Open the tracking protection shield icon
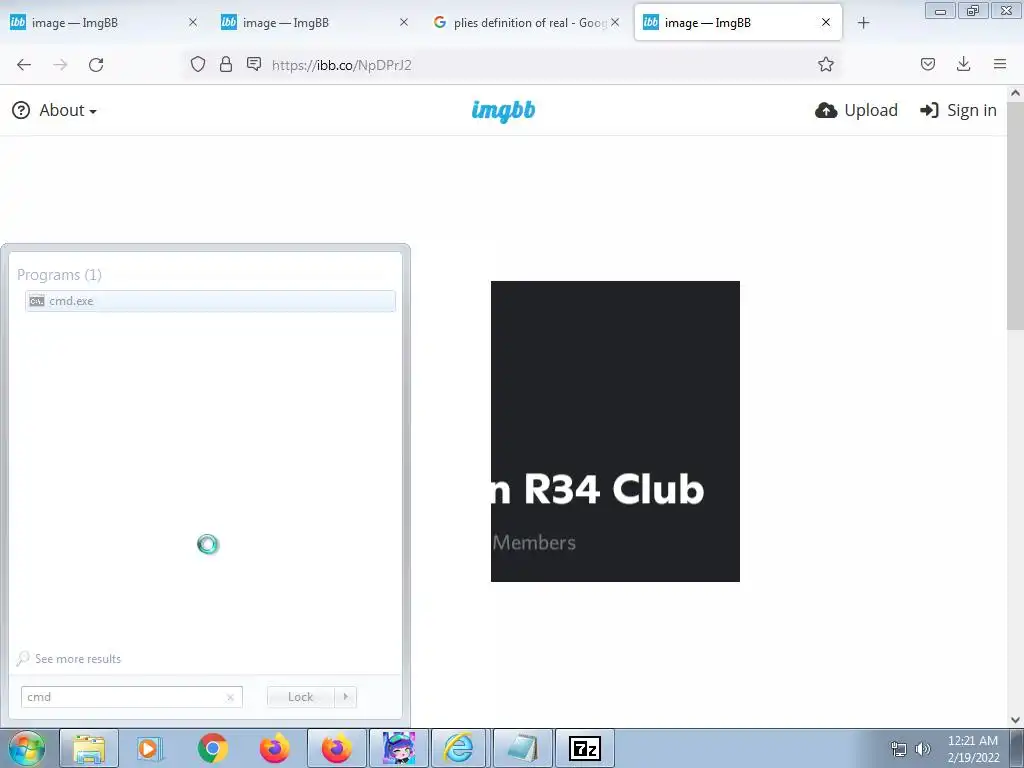 pyautogui.click(x=198, y=64)
